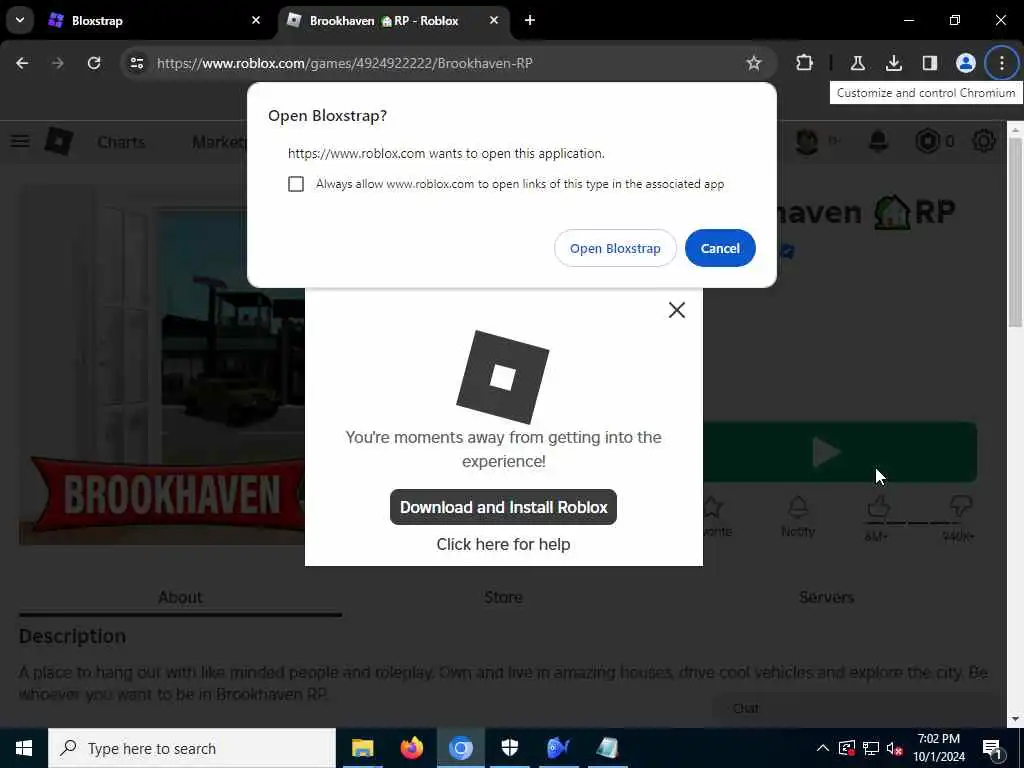The height and width of the screenshot is (768, 1024).
Task: Switch to the Bloxstrap browser tab
Action: [x=155, y=21]
